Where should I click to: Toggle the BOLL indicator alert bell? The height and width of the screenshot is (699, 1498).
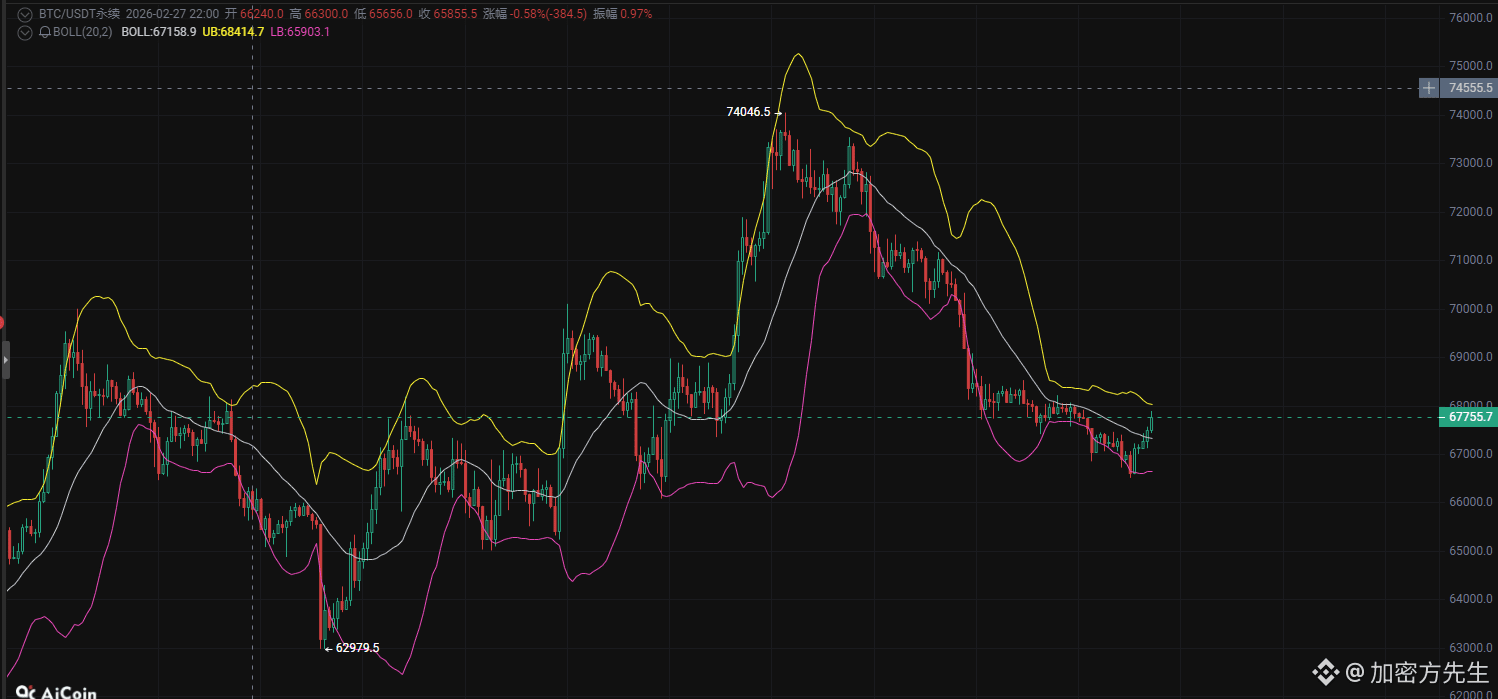[45, 32]
